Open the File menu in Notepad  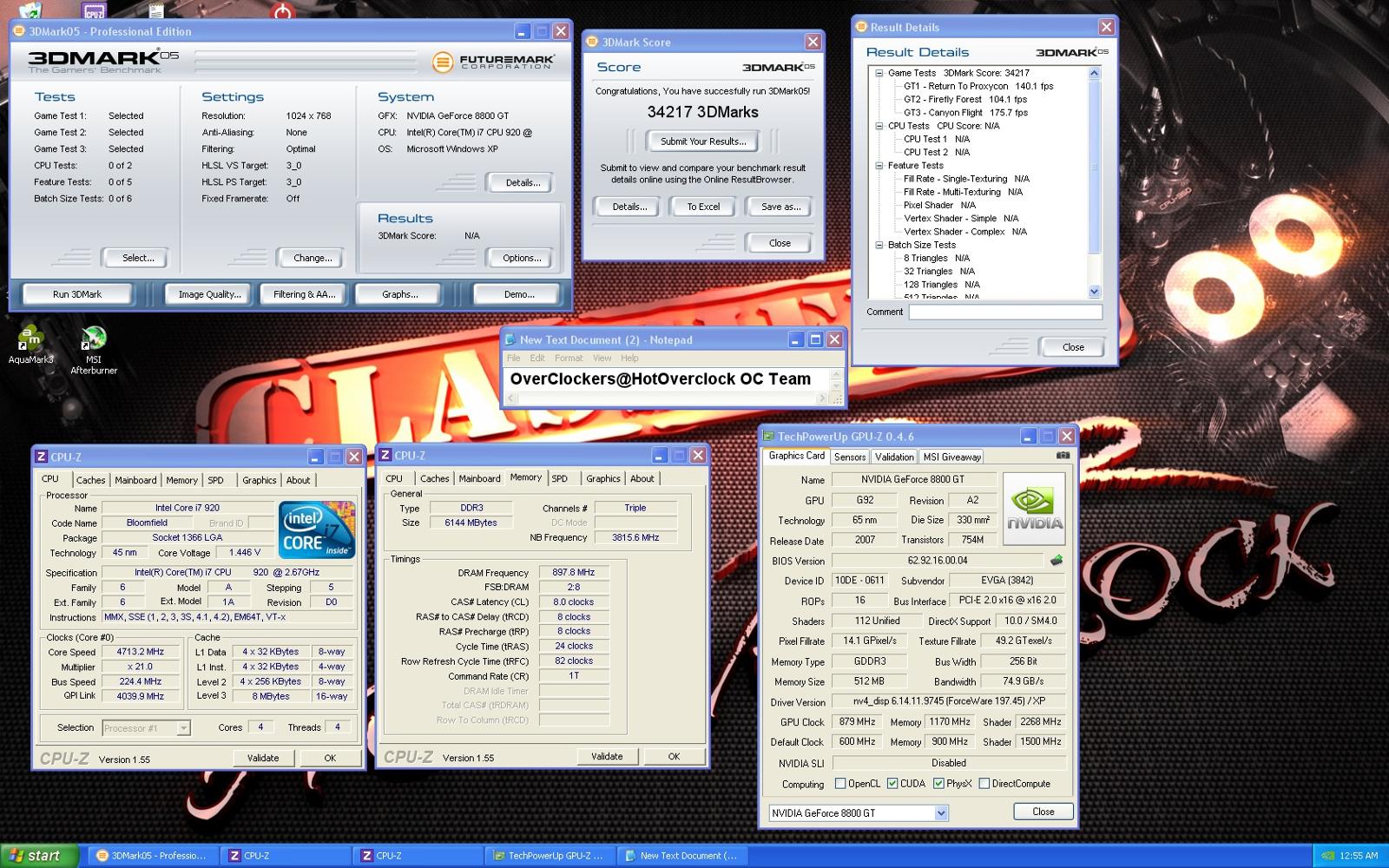(513, 358)
